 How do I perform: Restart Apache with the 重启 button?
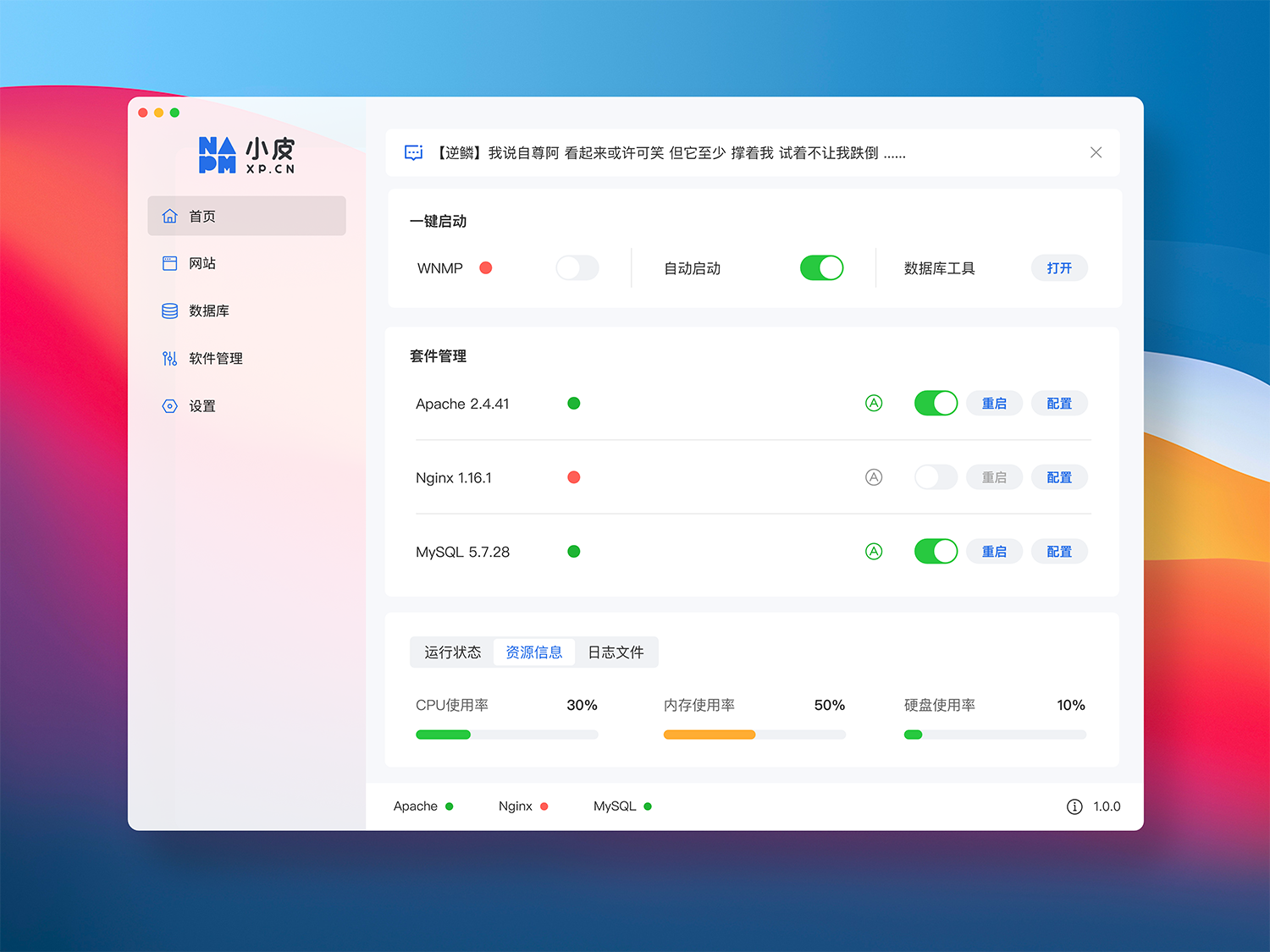994,404
